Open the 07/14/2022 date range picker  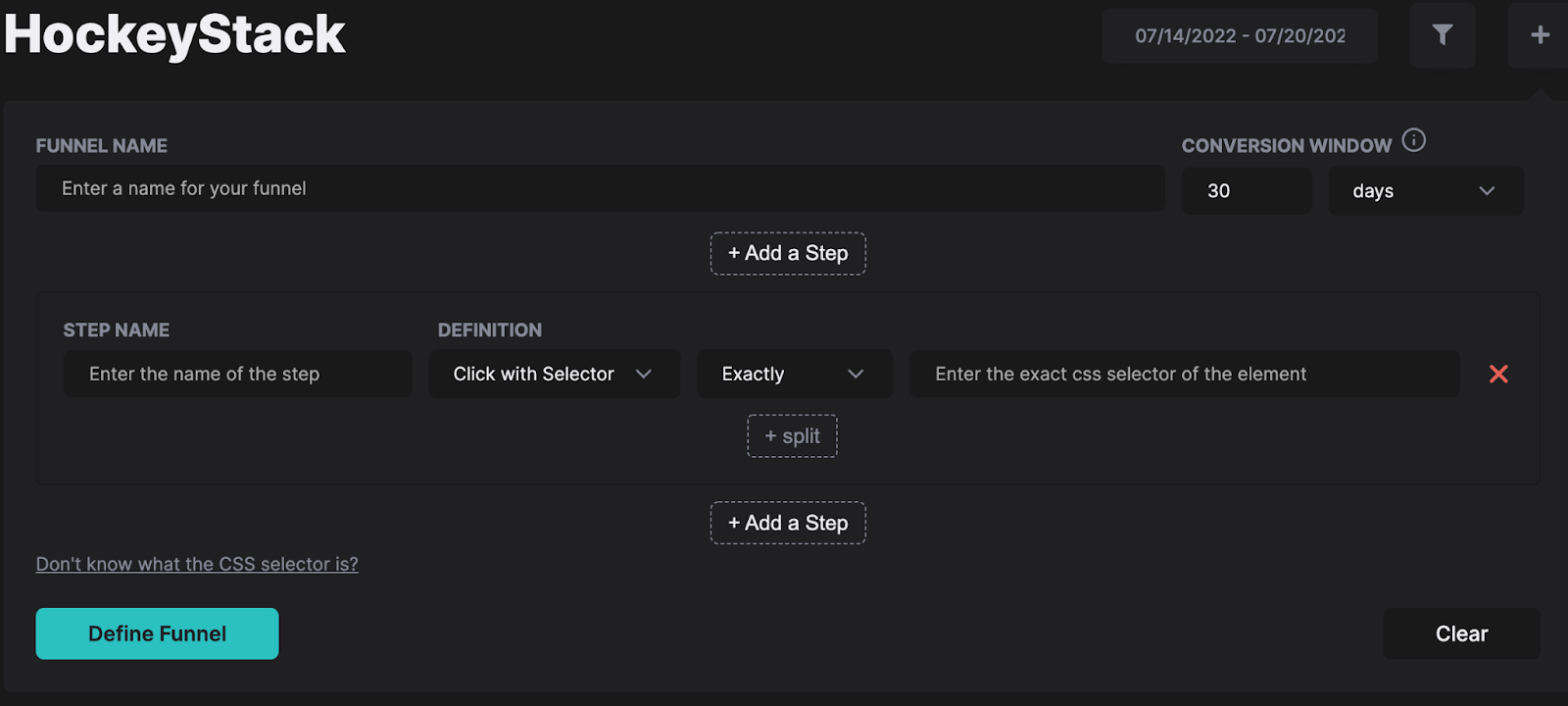pos(1240,36)
